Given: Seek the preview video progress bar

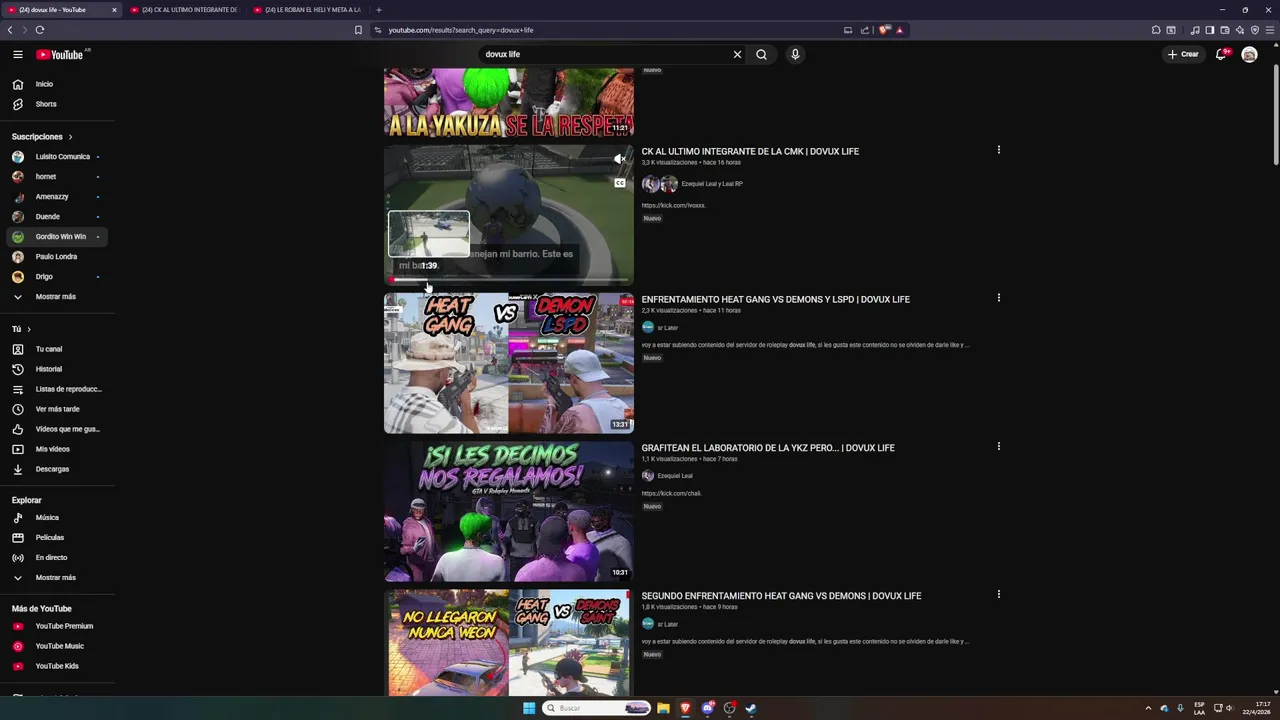Looking at the screenshot, I should click(509, 281).
